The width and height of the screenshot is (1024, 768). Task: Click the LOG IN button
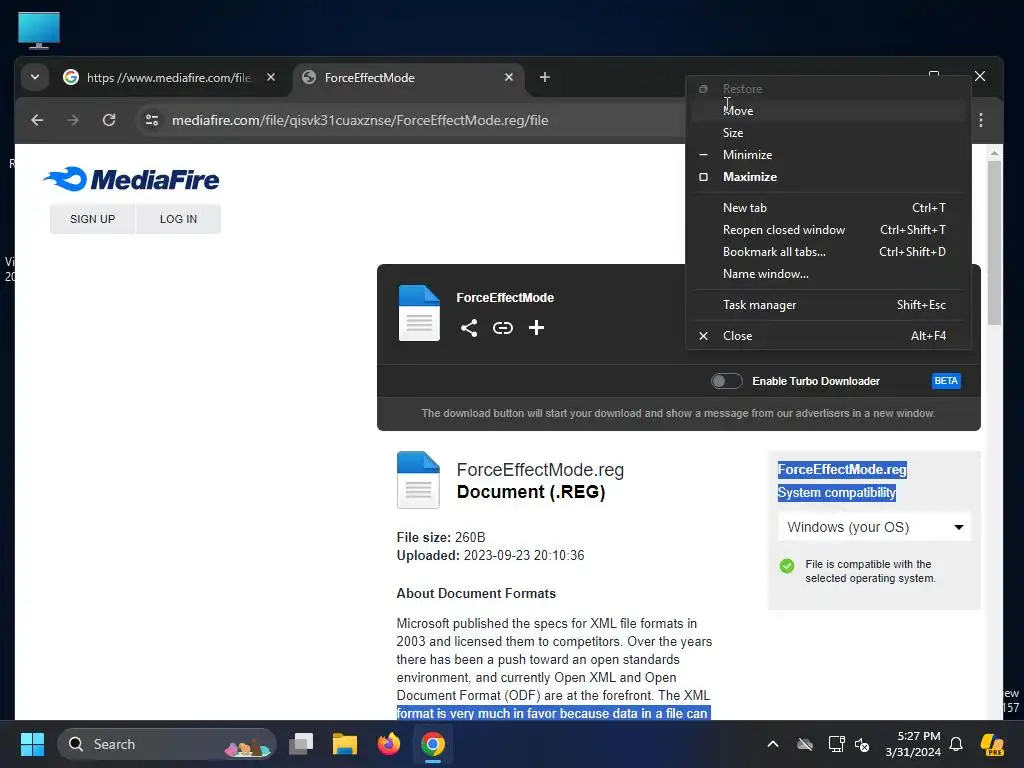coord(178,219)
